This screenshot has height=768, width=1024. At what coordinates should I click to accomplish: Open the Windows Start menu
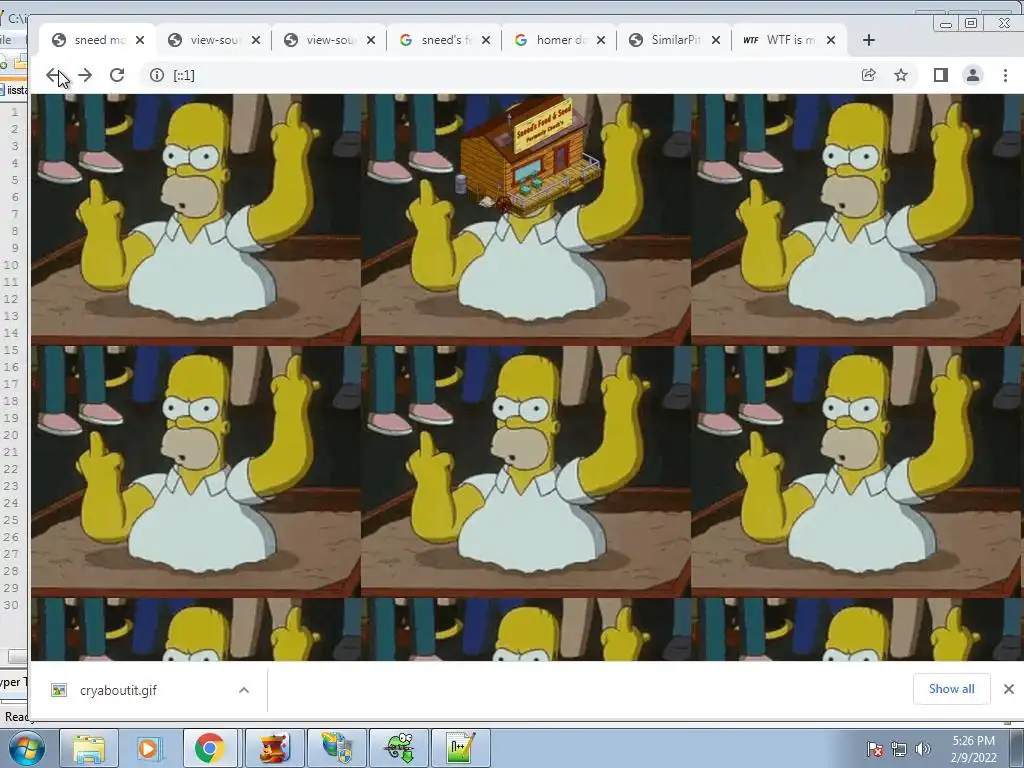26,748
